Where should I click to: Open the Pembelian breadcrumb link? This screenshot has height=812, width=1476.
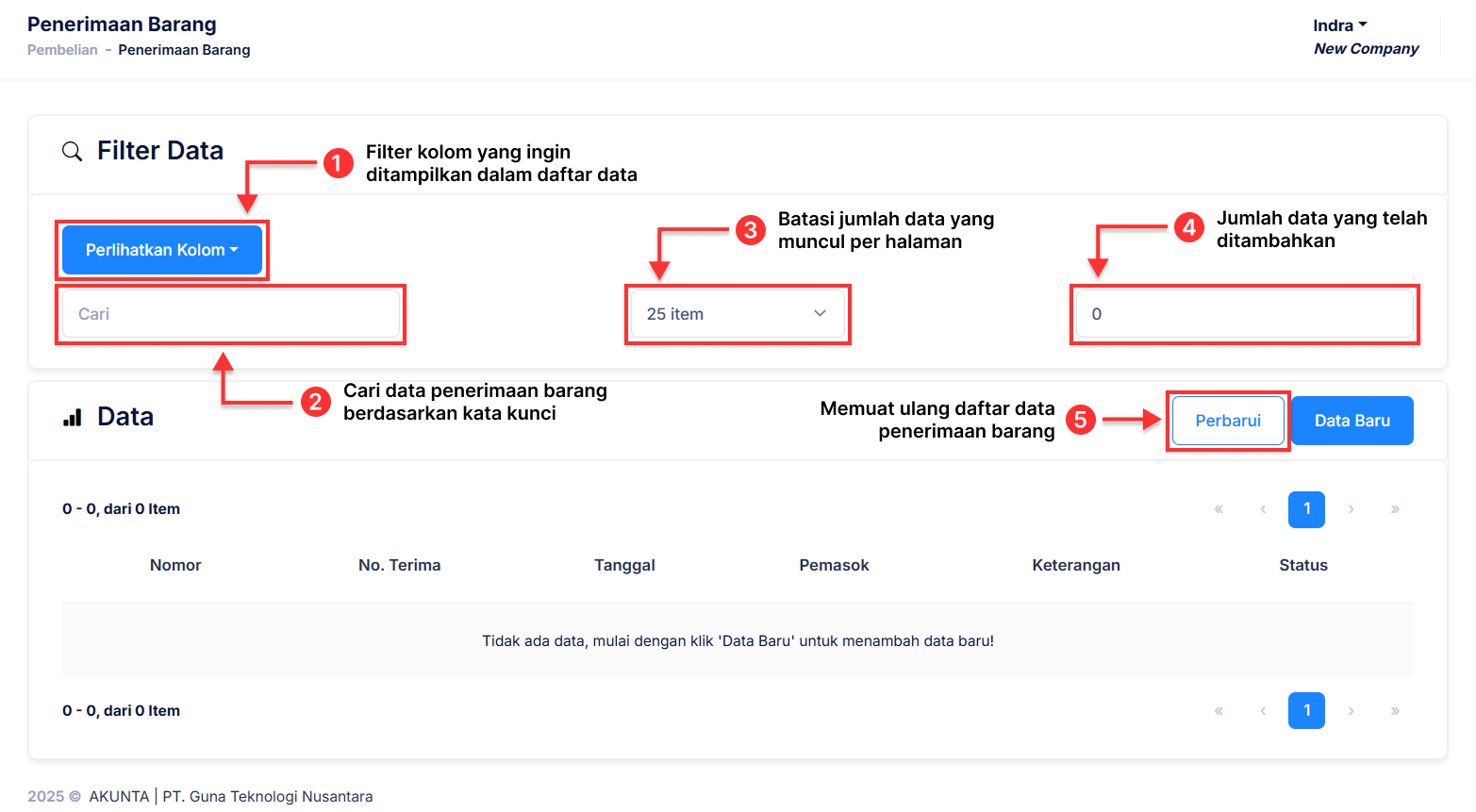click(62, 50)
